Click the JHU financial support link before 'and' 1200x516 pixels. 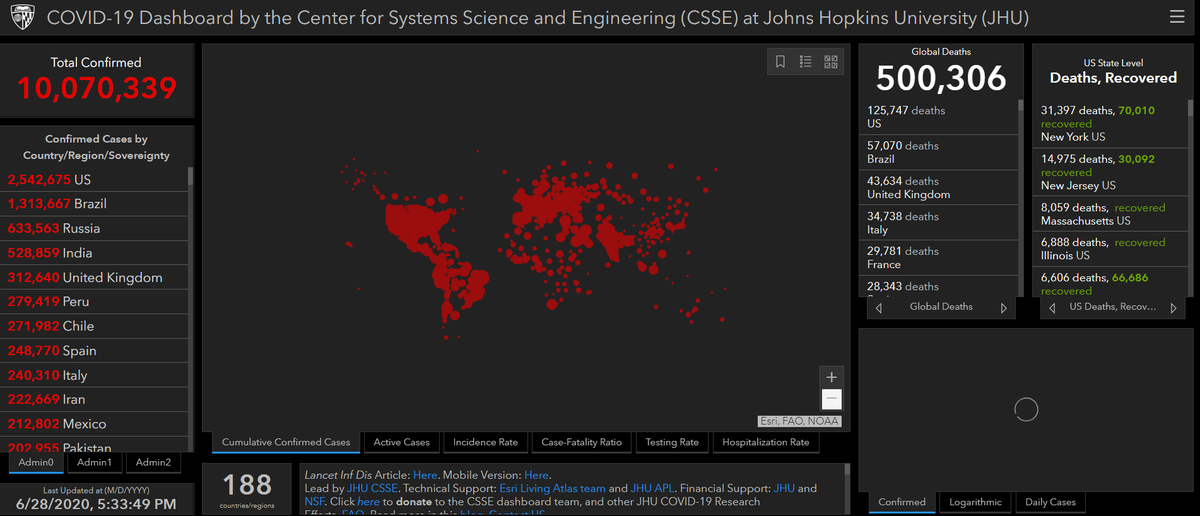tap(784, 488)
